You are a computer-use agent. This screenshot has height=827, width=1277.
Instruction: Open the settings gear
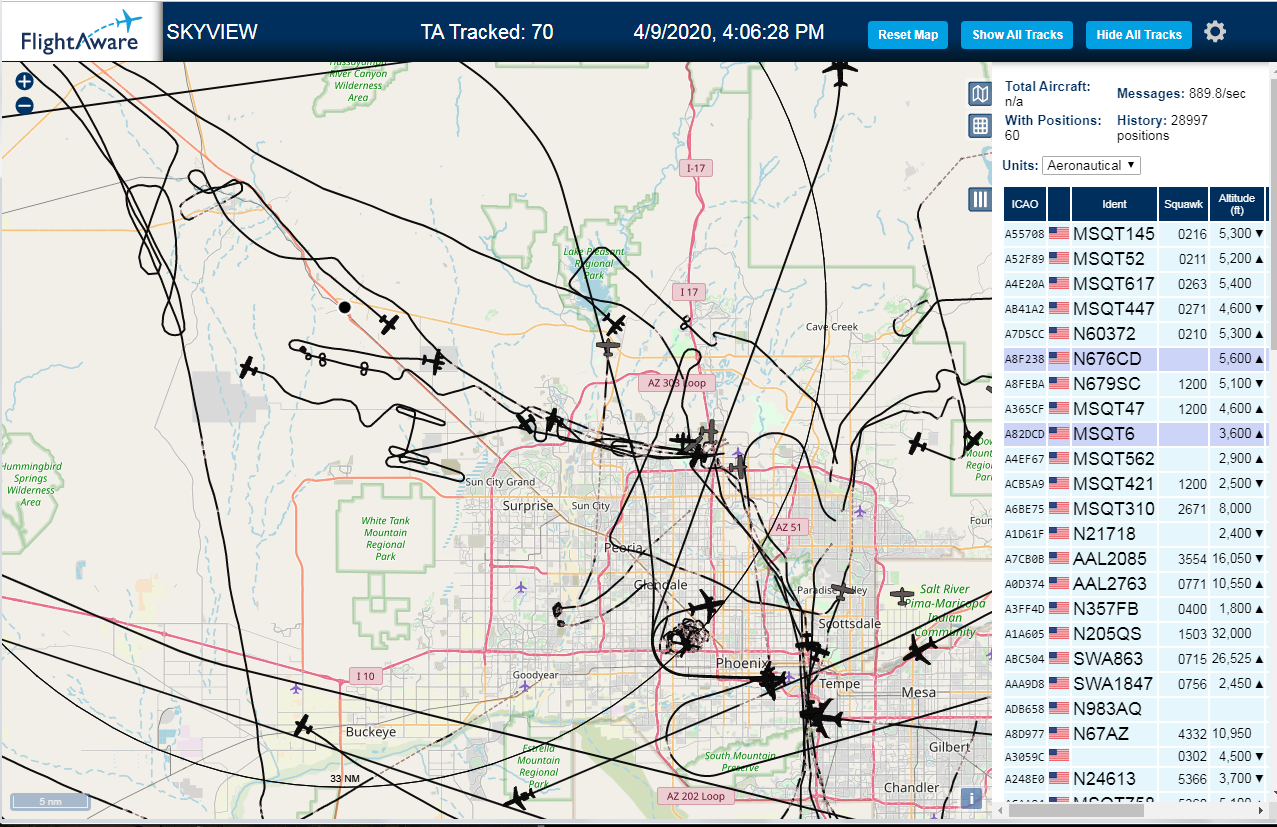click(1215, 32)
